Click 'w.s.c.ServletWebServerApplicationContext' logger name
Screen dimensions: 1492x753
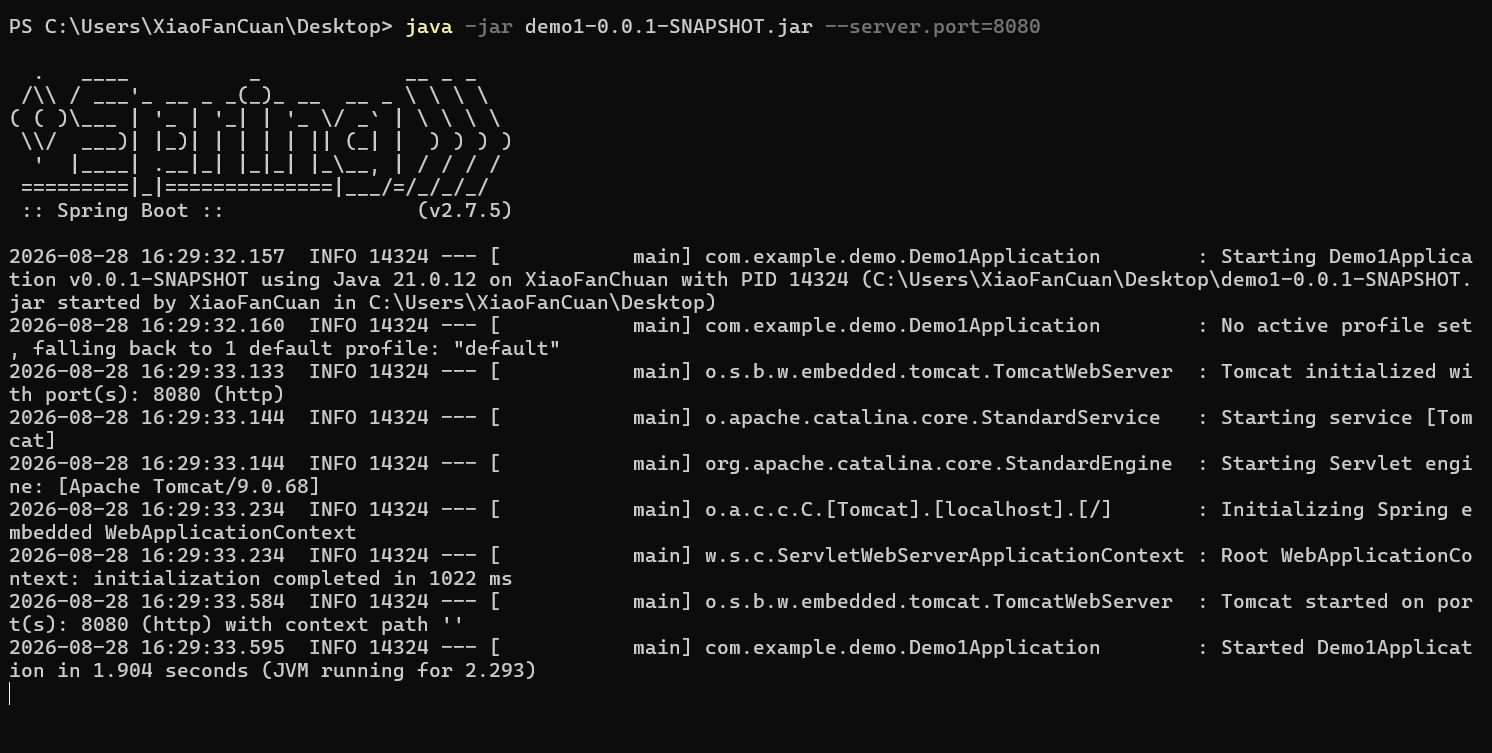coord(945,556)
